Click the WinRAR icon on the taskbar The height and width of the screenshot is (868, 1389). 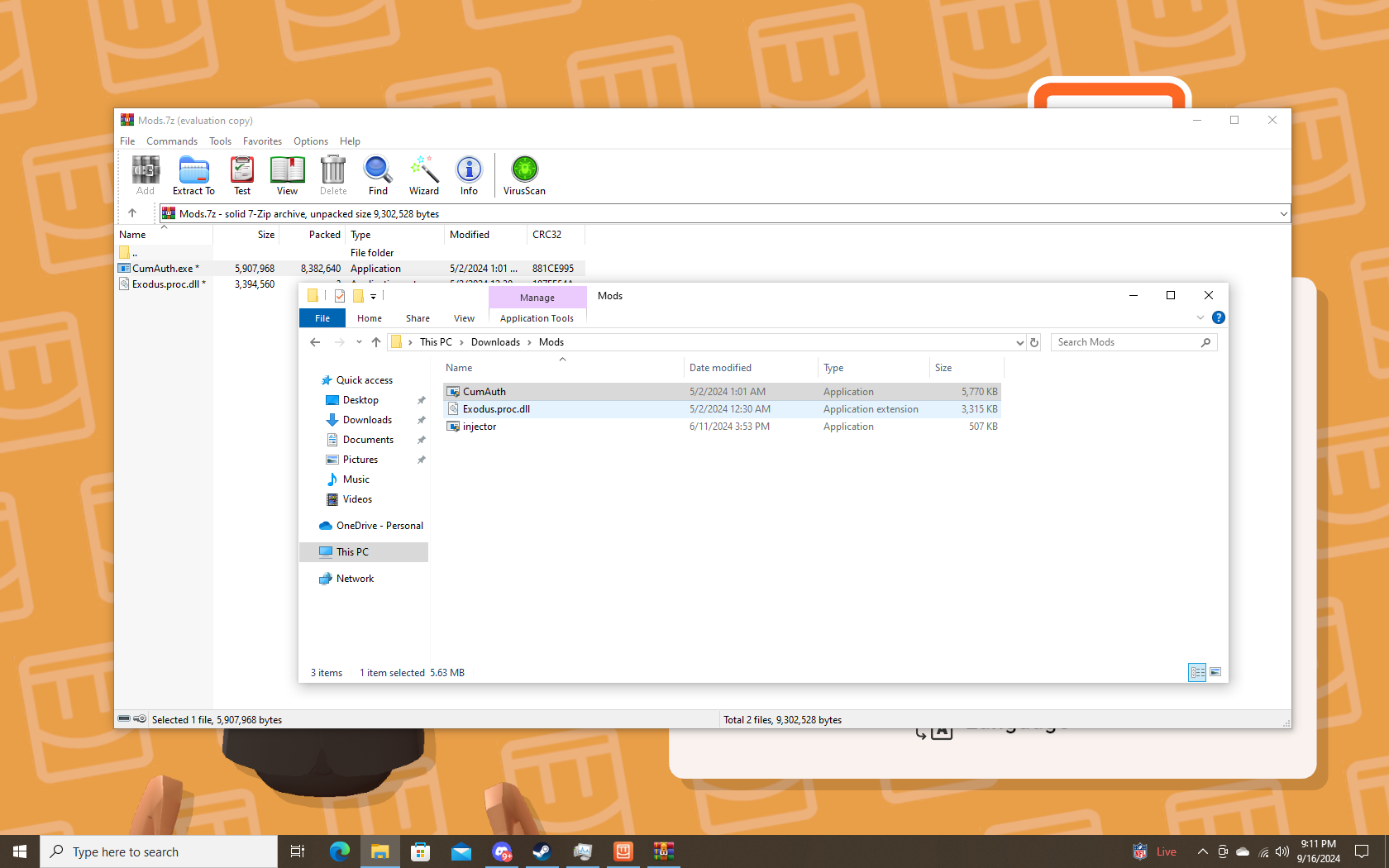(x=664, y=851)
